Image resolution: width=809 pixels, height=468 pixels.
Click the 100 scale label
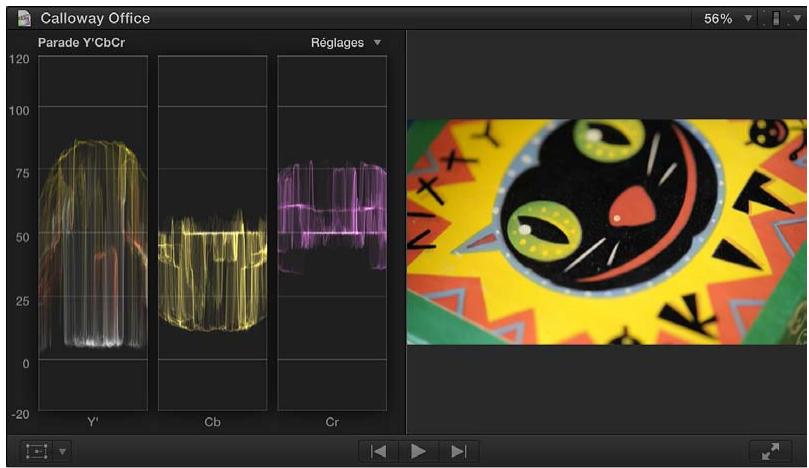(x=19, y=110)
